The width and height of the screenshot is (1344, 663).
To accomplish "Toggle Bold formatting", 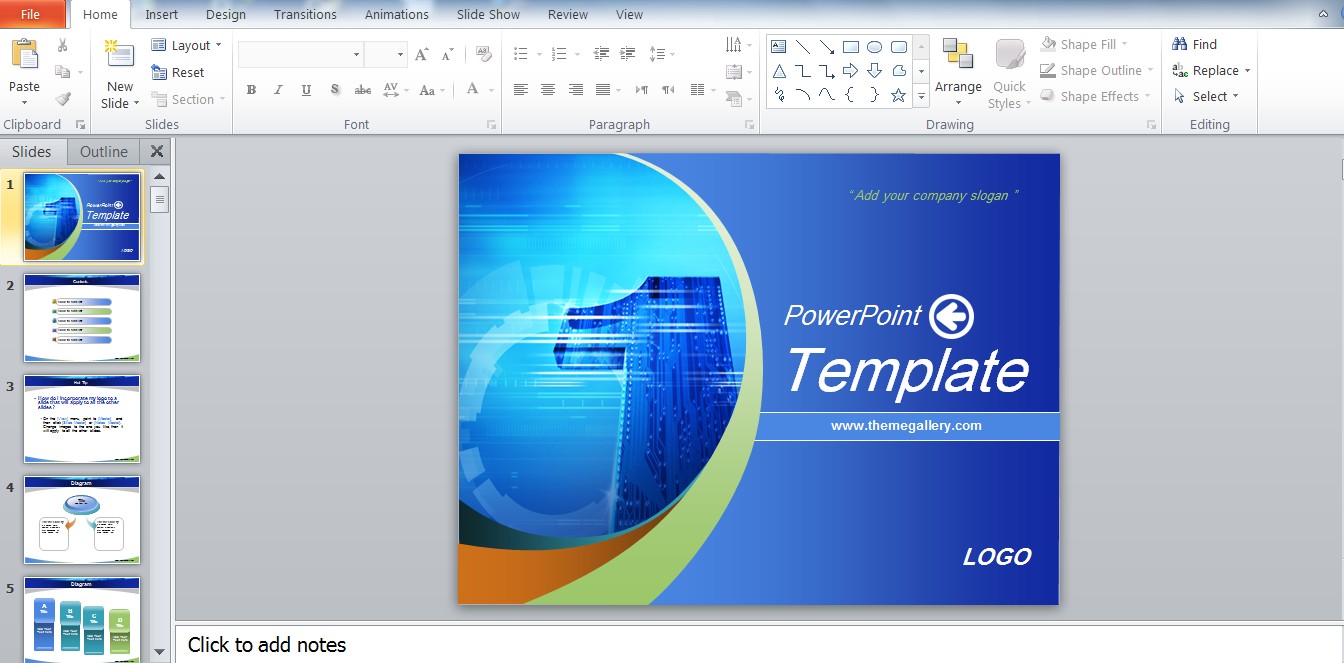I will [x=251, y=90].
